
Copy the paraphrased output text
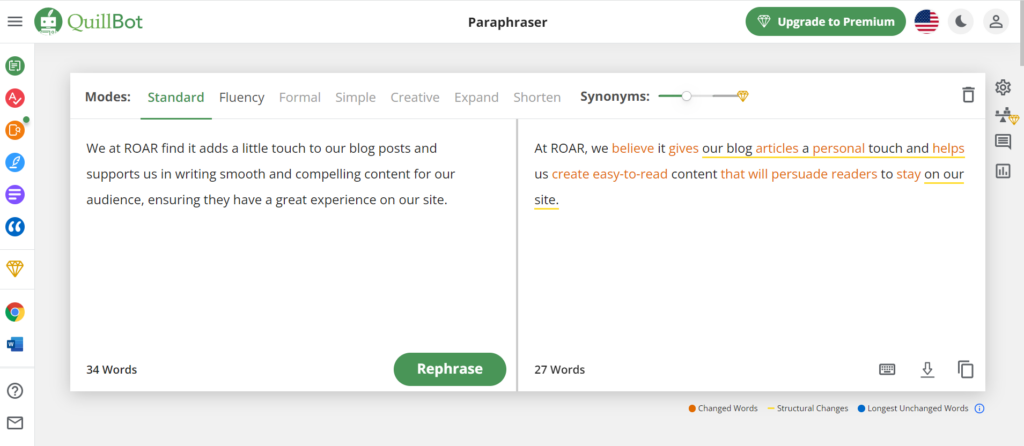[965, 369]
